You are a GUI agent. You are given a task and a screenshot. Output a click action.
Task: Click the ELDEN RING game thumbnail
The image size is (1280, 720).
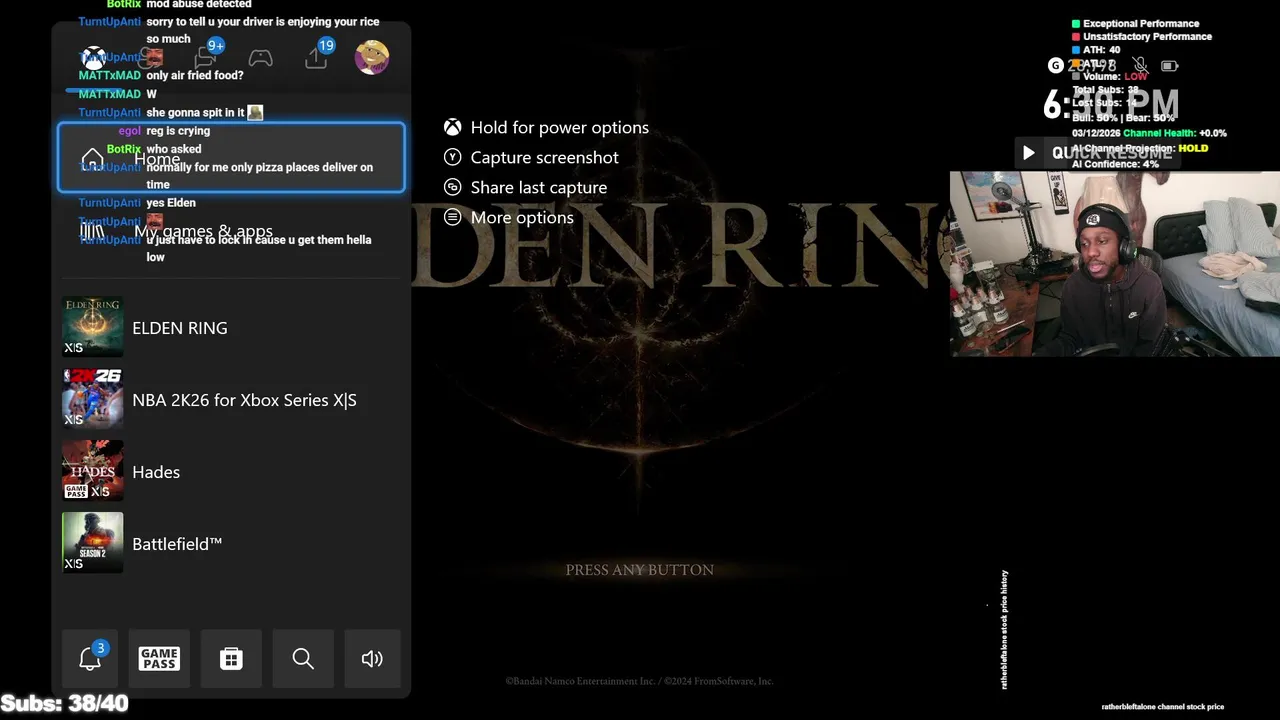tap(93, 327)
